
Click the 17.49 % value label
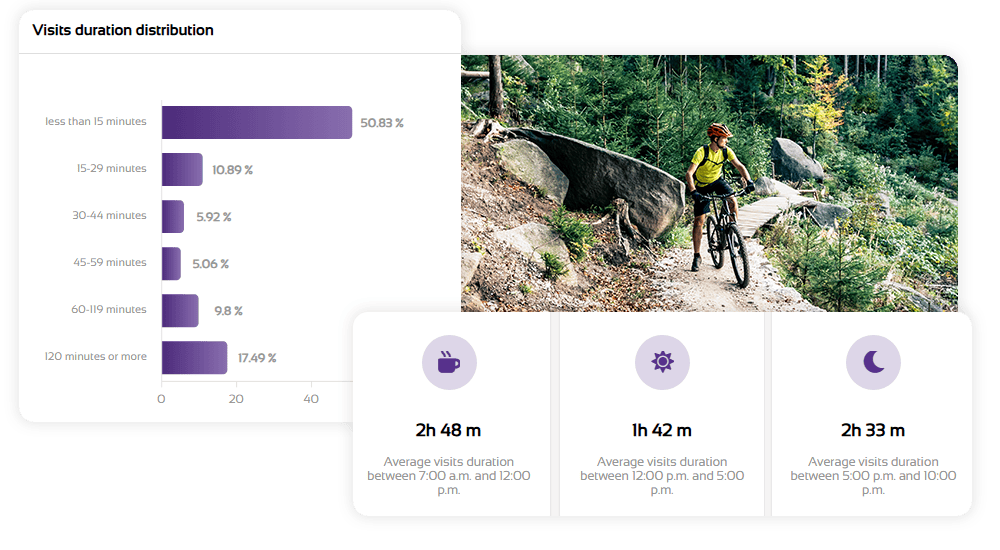(x=257, y=358)
